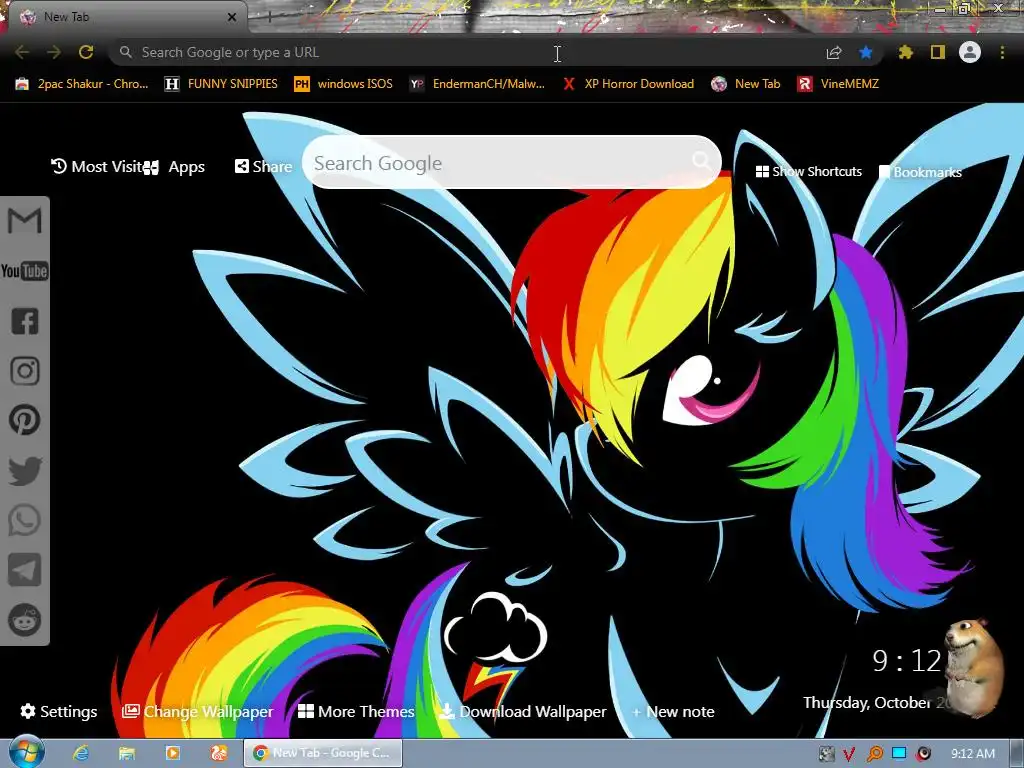Click the 9:12 clock widget
The height and width of the screenshot is (768, 1024).
tap(906, 661)
